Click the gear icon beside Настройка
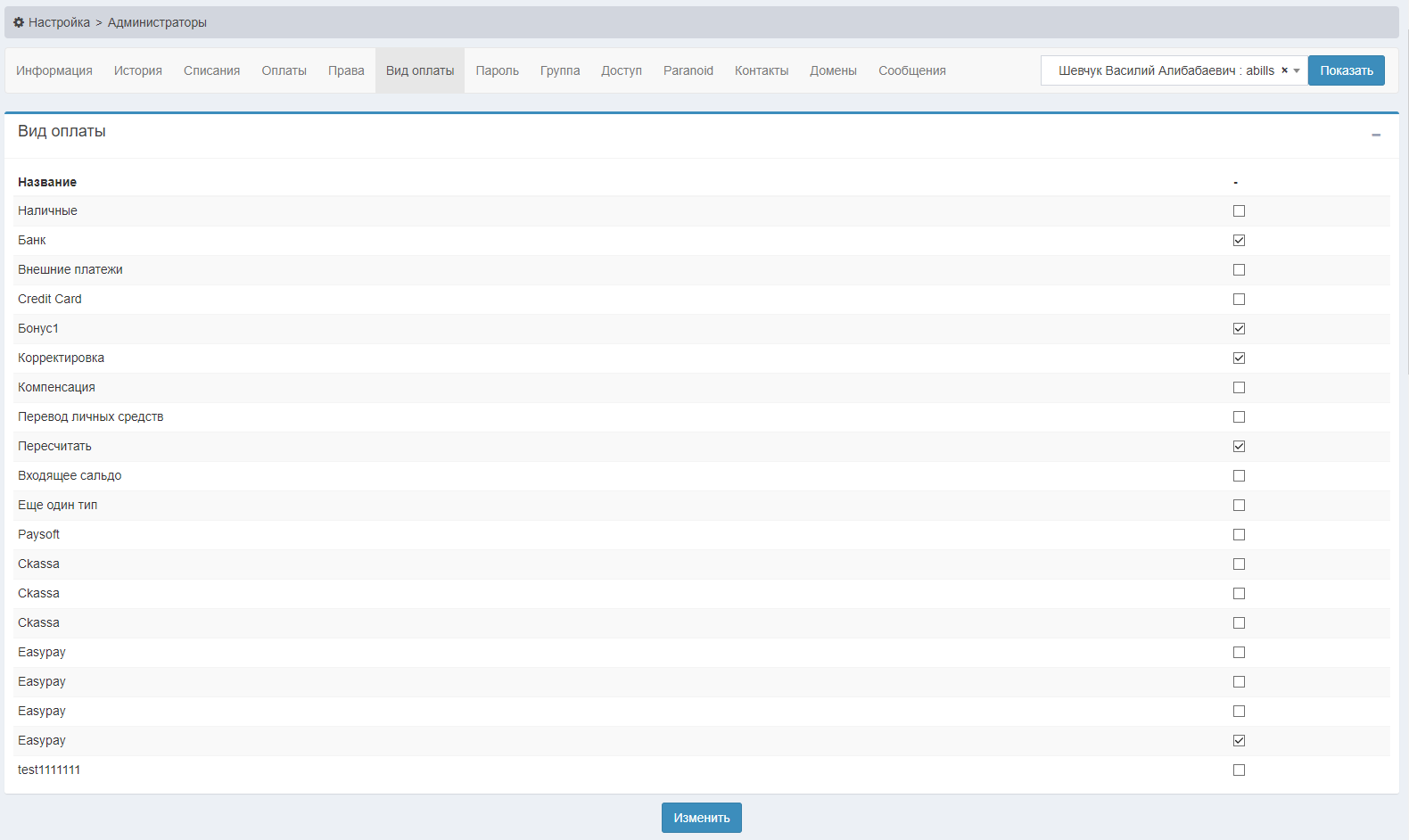Screen dimensions: 1409x840 click(19, 22)
